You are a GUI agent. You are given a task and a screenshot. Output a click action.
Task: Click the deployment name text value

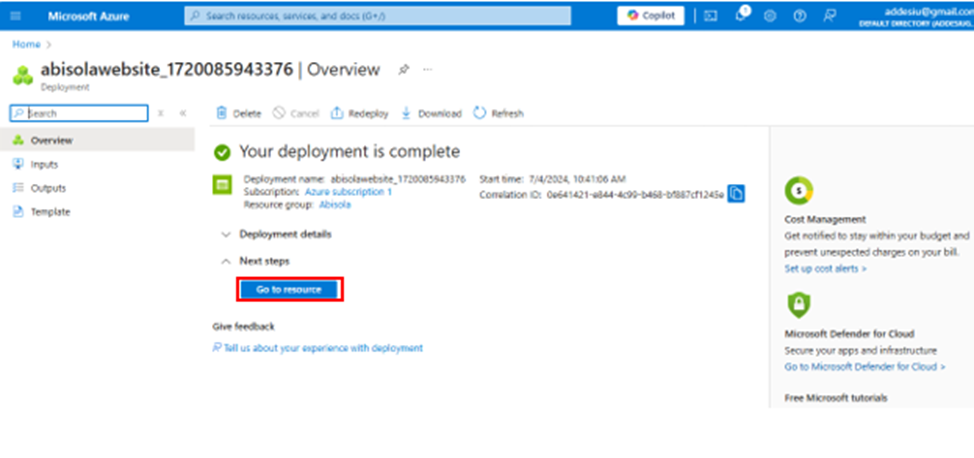click(398, 179)
